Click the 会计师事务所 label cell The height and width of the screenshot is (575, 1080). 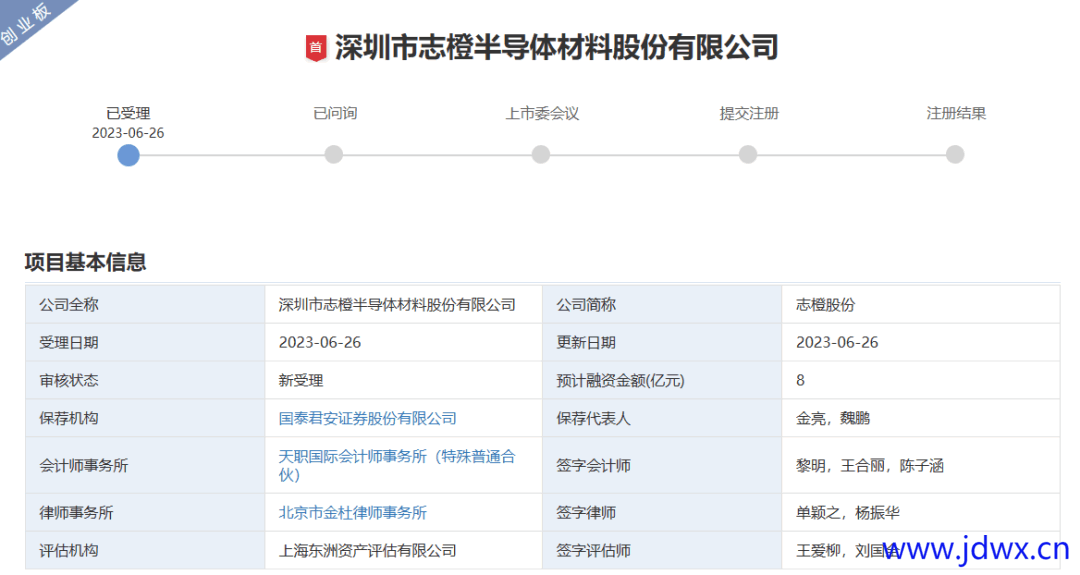point(145,466)
